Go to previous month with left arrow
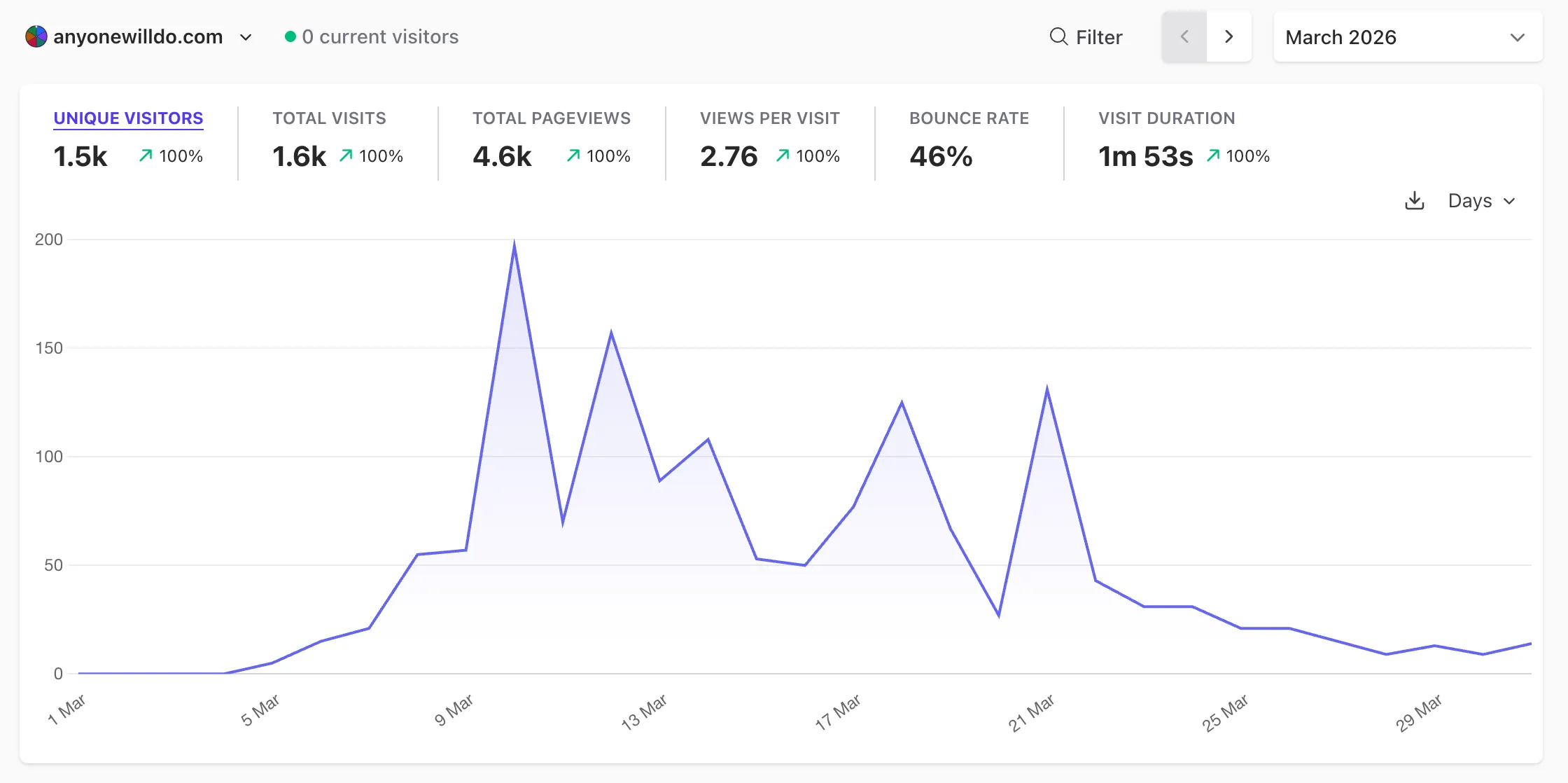Image resolution: width=1568 pixels, height=783 pixels. click(x=1184, y=36)
